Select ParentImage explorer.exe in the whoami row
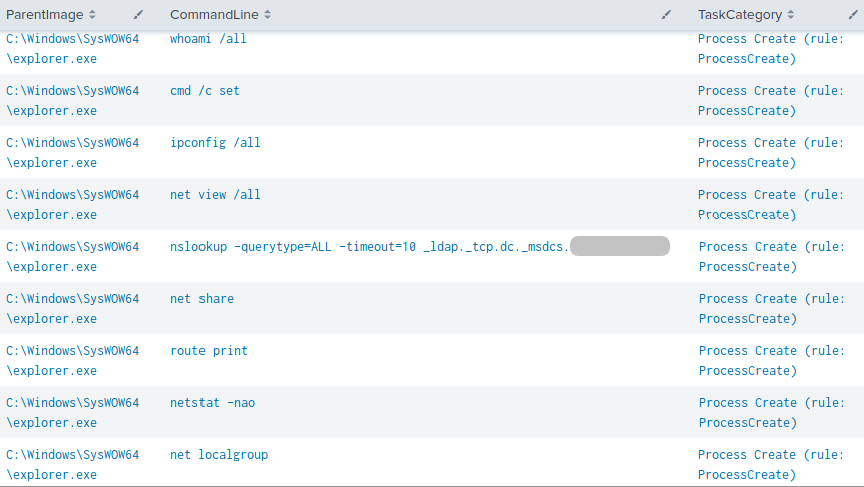The width and height of the screenshot is (864, 487). tap(72, 48)
